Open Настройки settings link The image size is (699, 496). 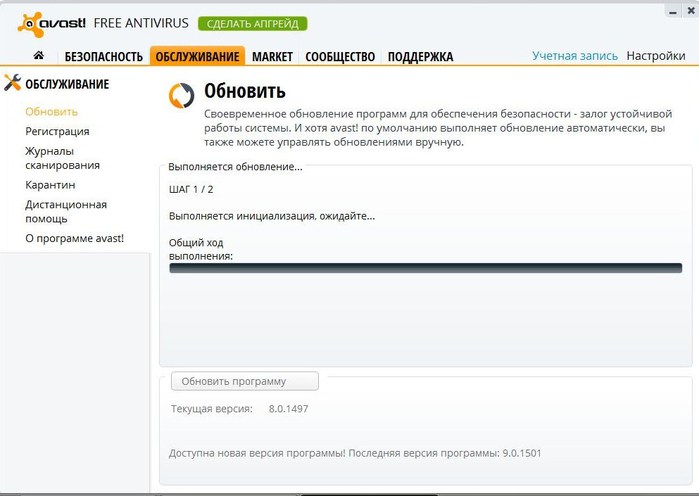coord(656,56)
